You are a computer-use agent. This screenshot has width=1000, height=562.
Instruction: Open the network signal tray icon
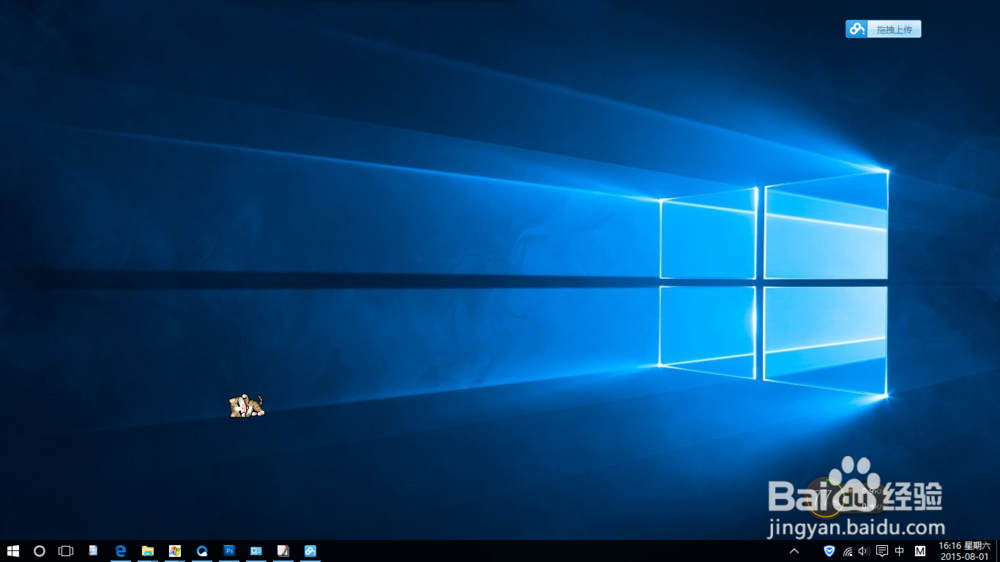pyautogui.click(x=847, y=551)
